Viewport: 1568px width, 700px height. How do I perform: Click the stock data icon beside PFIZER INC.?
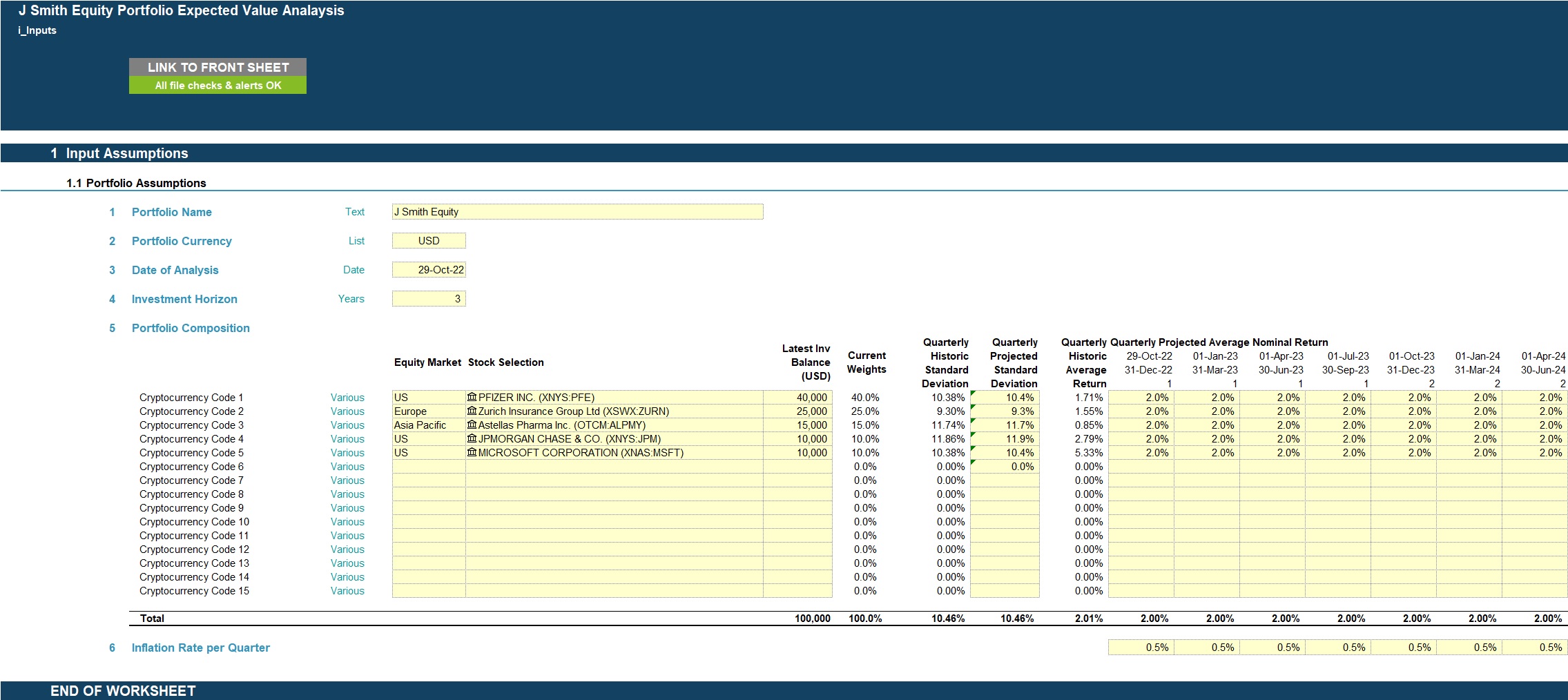(x=472, y=397)
